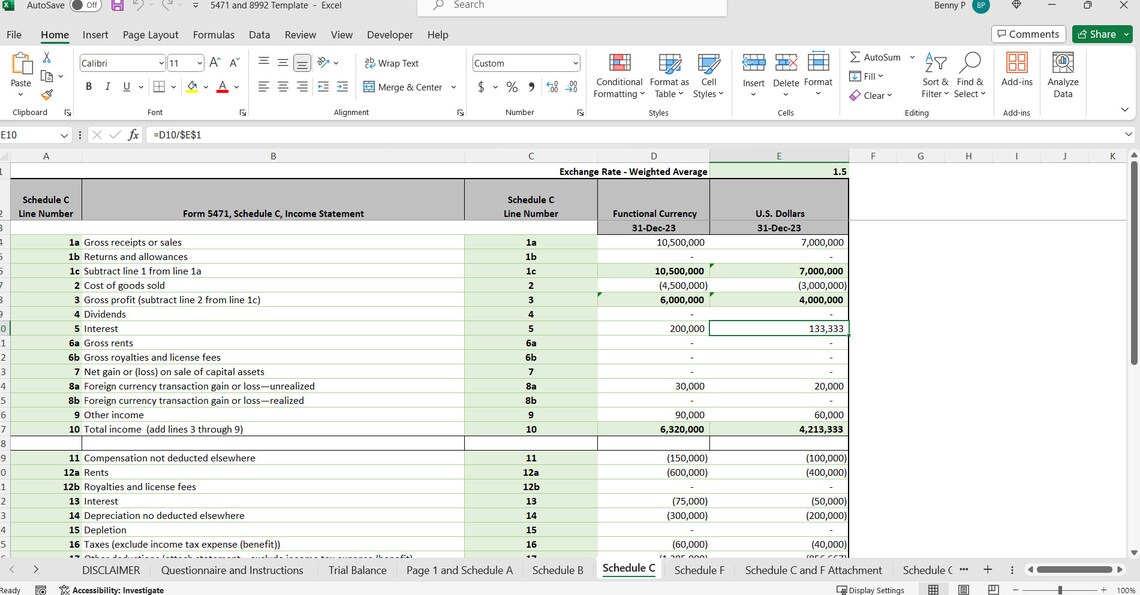Click the Increase Decimal icon
The width and height of the screenshot is (1140, 595).
tap(552, 87)
